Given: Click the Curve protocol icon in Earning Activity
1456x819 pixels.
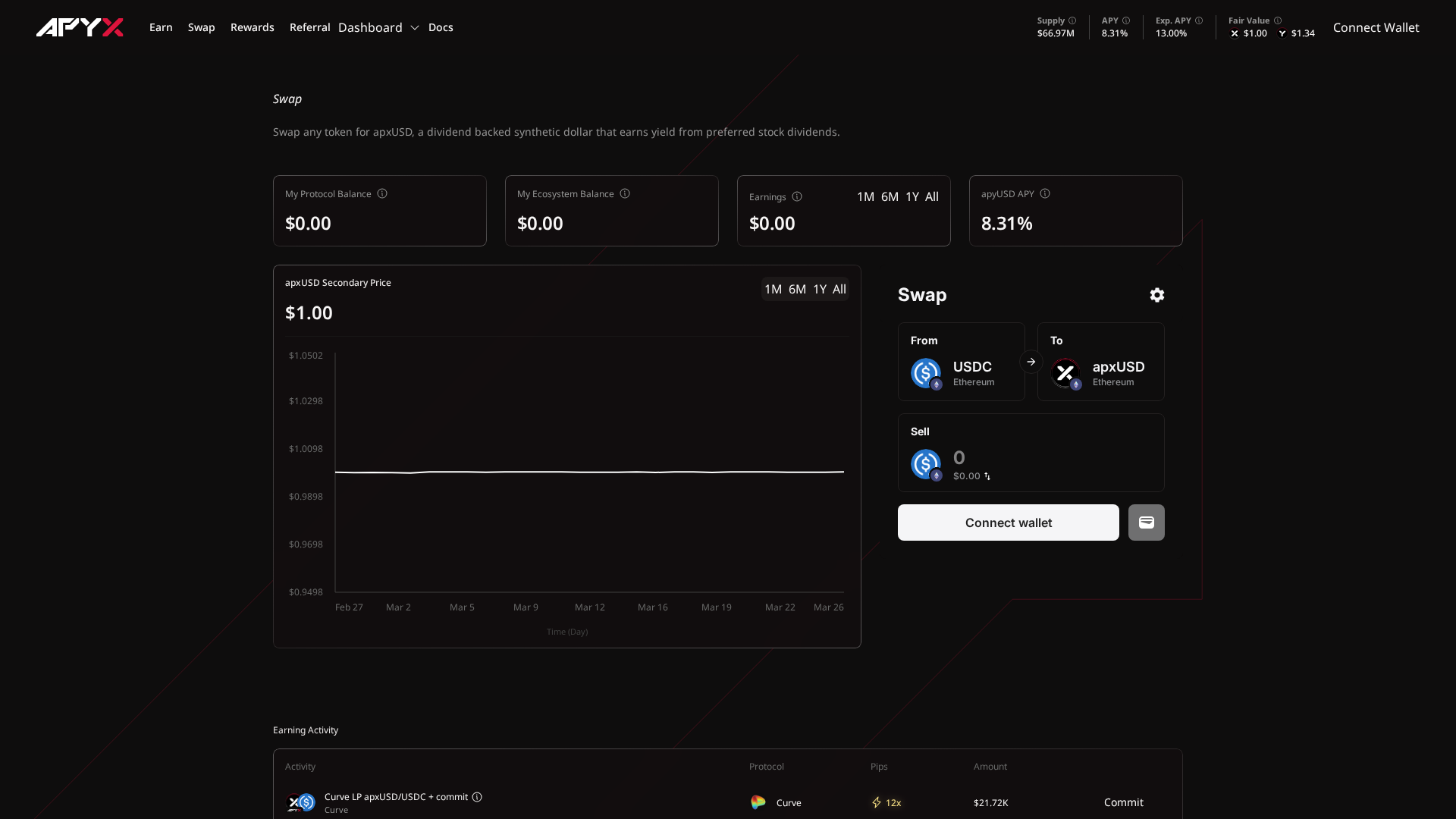Looking at the screenshot, I should (758, 802).
